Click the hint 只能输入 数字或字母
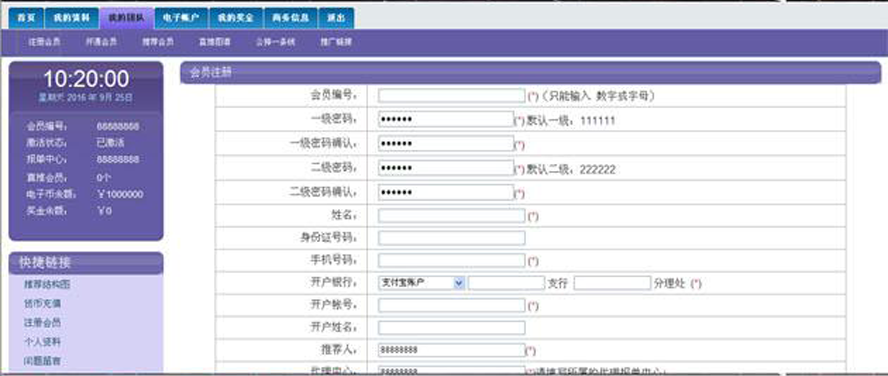Image resolution: width=888 pixels, height=376 pixels. coord(597,96)
